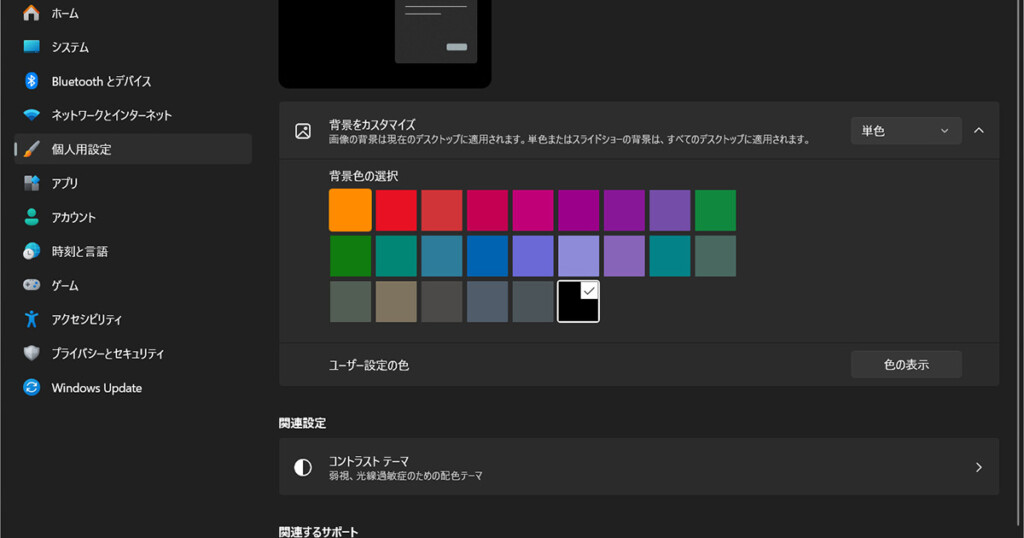Click the 個人用設定 paintbrush icon

[31, 149]
